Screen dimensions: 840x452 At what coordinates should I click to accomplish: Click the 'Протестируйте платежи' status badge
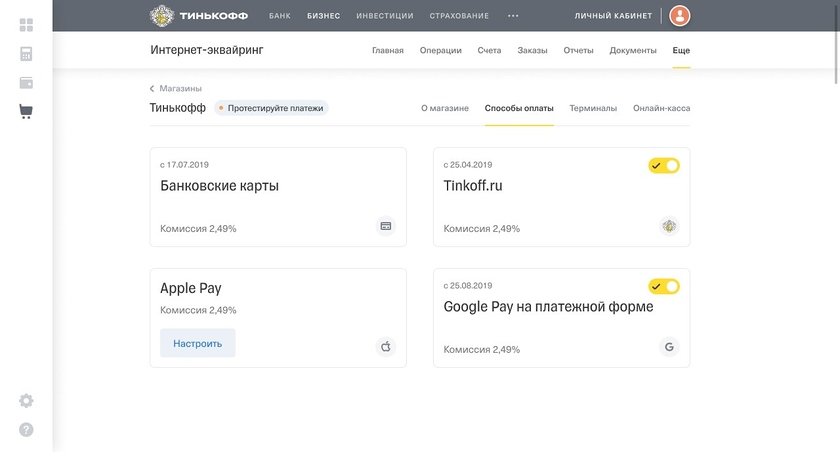(x=271, y=108)
